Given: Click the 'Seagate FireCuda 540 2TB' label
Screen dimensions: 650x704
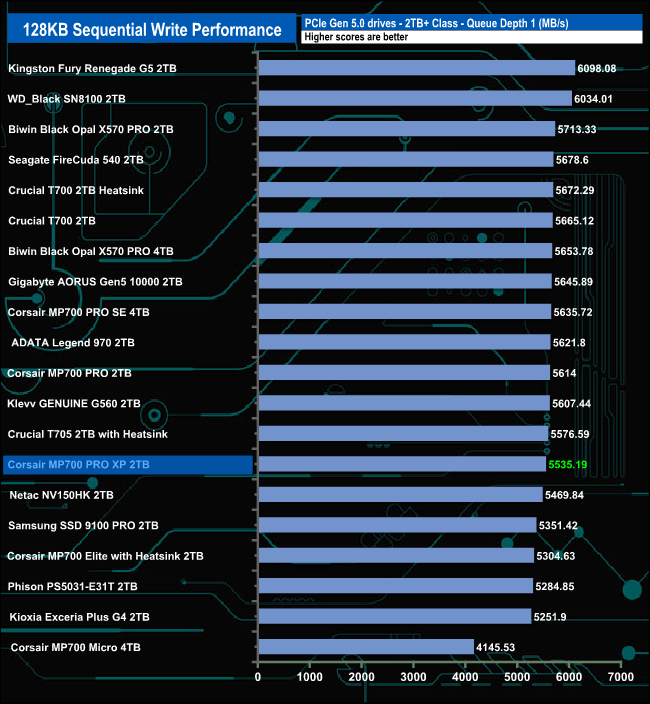Looking at the screenshot, I should tap(76, 160).
